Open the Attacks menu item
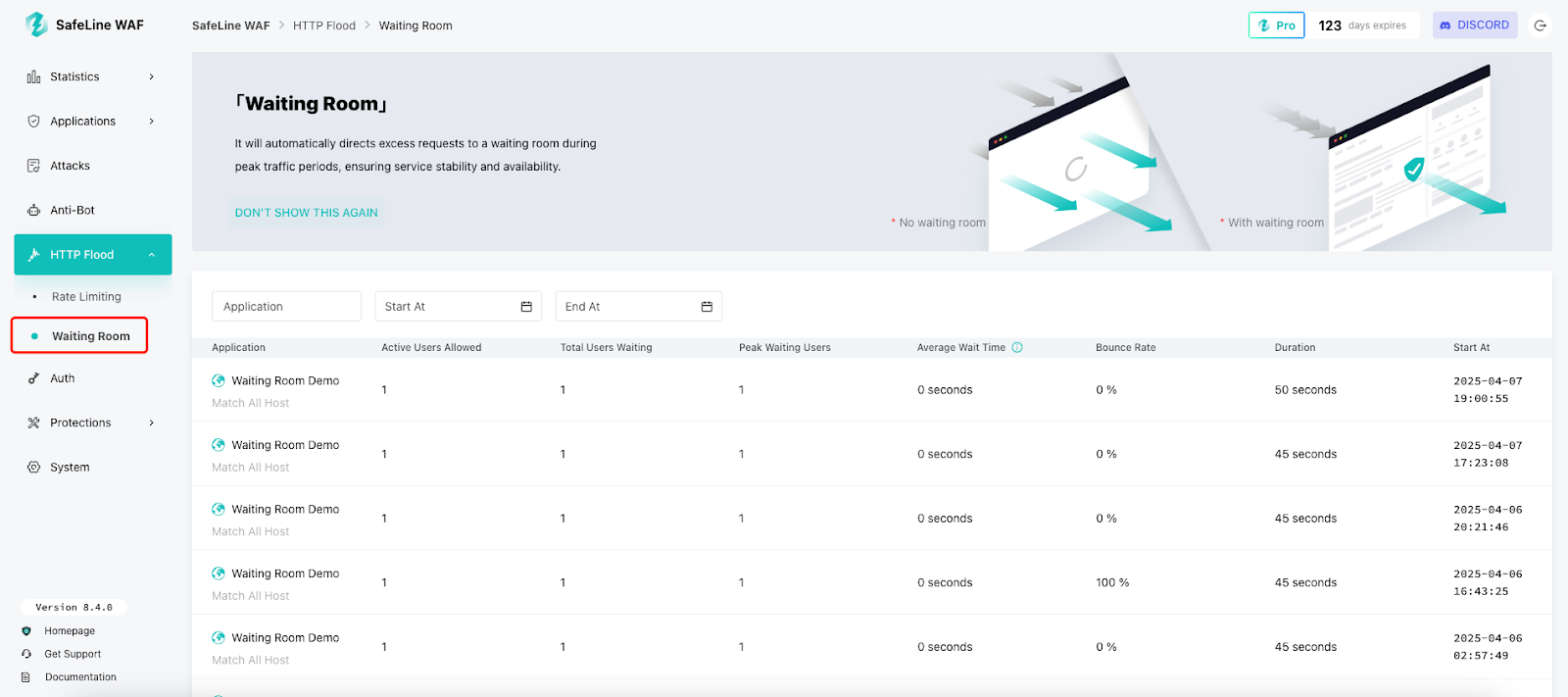The image size is (1568, 697). pos(92,166)
